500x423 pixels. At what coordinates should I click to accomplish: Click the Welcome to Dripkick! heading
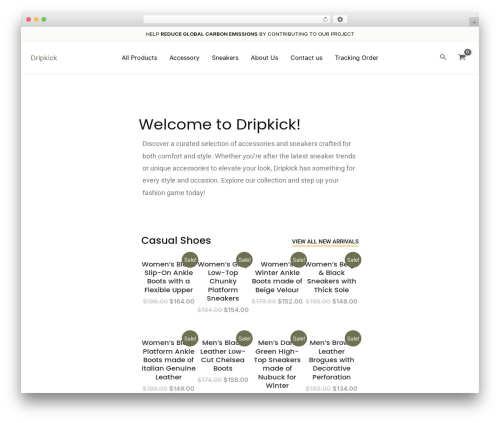click(x=220, y=125)
